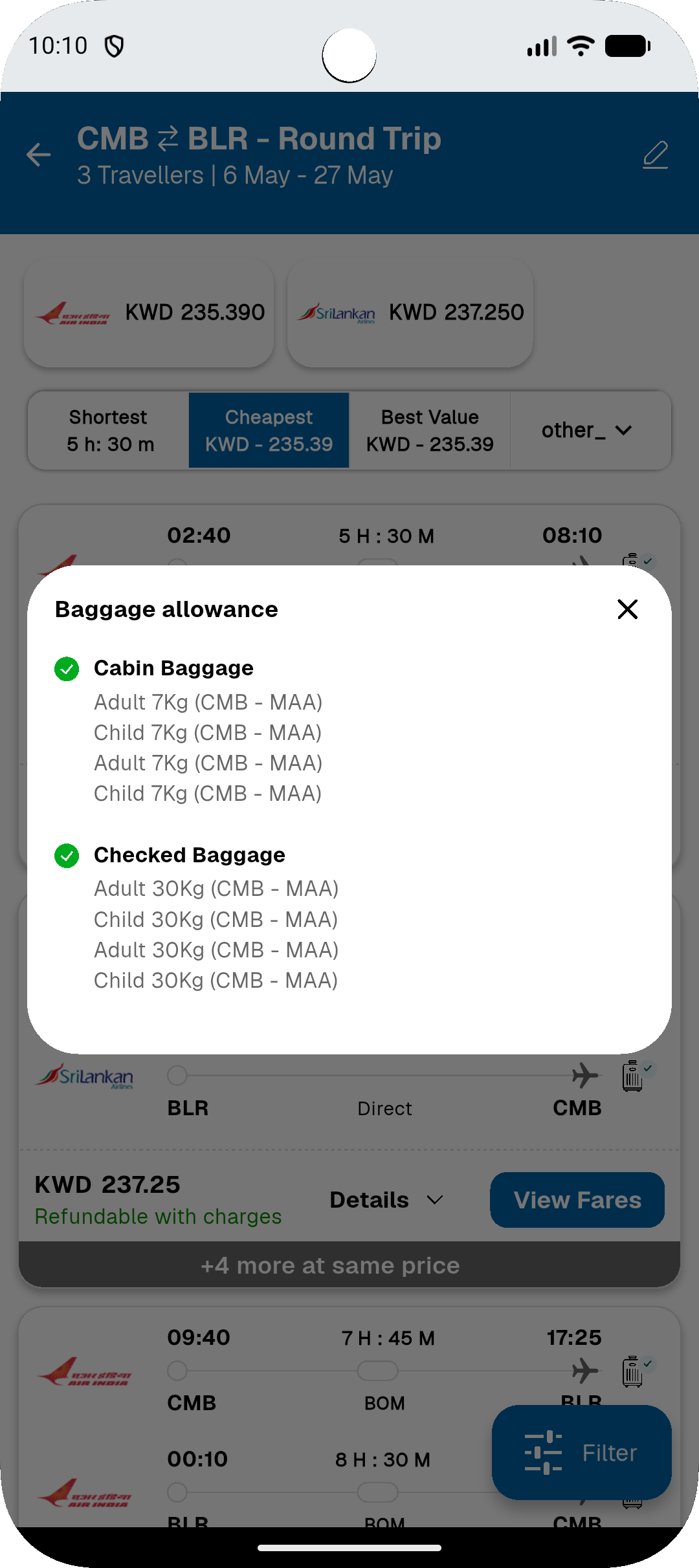Tap the SriLankan Airlines logo on flight card
The height and width of the screenshot is (1568, 699).
pos(84,1076)
